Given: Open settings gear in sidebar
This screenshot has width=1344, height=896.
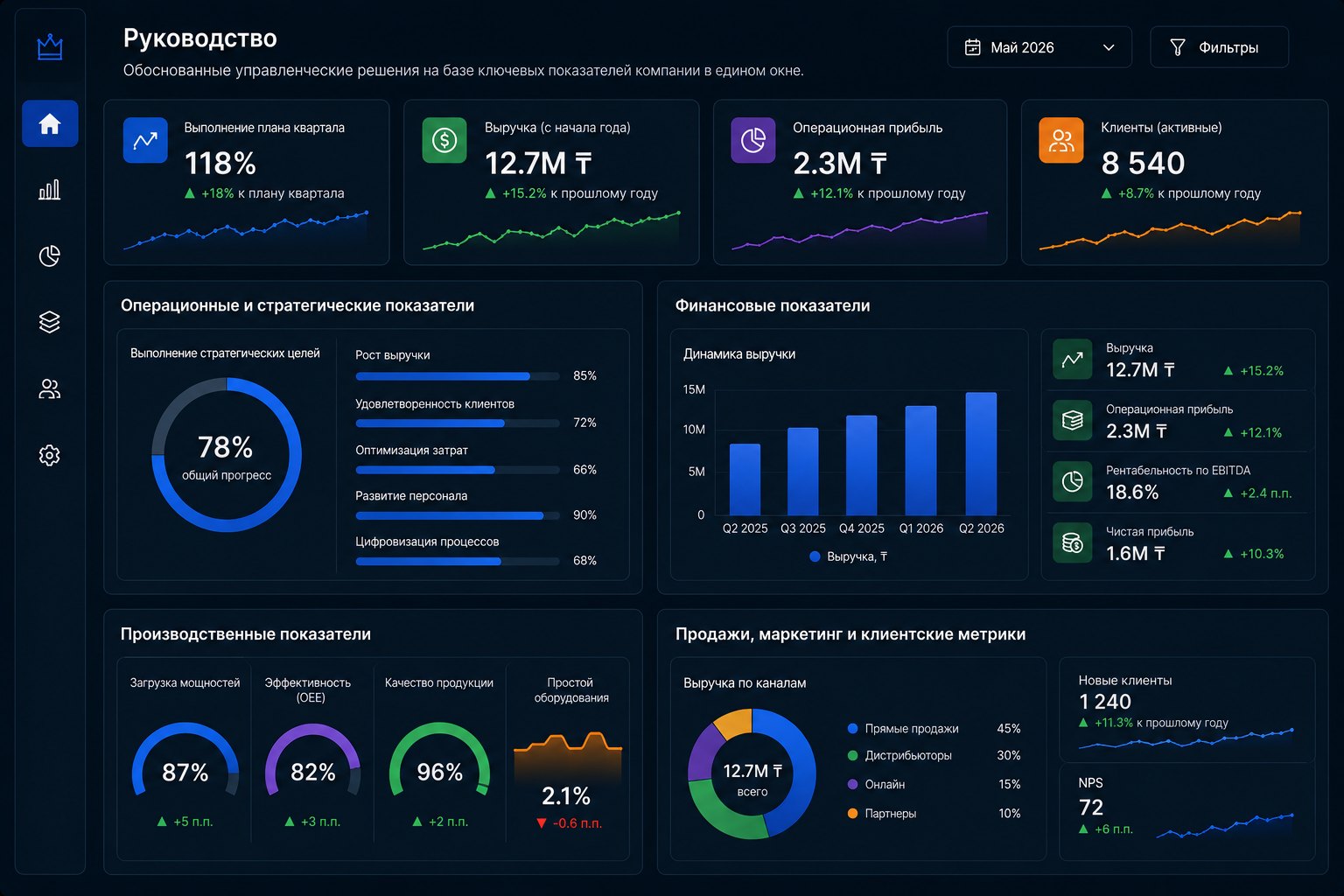Looking at the screenshot, I should [x=50, y=455].
